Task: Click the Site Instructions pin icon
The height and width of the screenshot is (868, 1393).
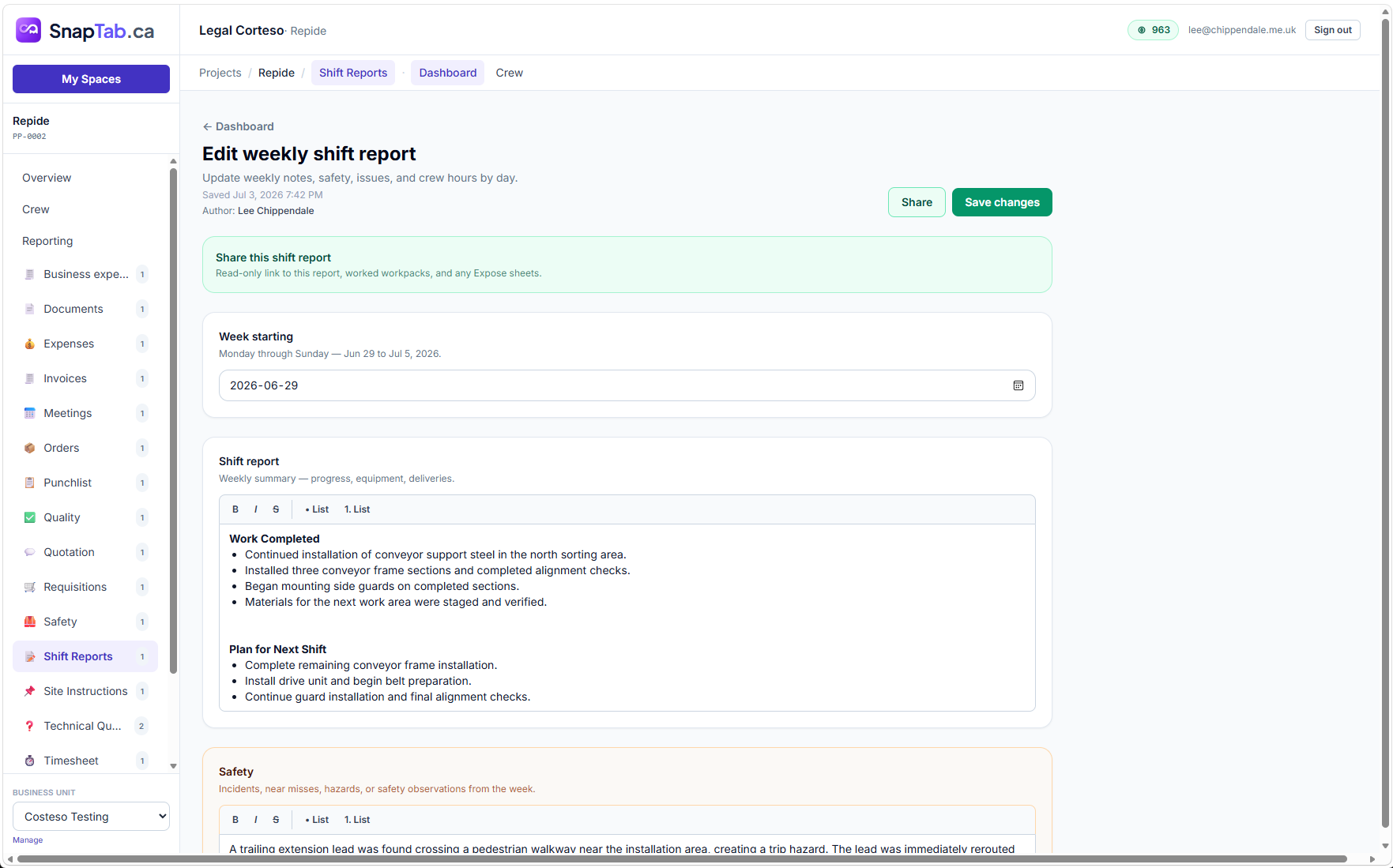Action: [x=29, y=691]
